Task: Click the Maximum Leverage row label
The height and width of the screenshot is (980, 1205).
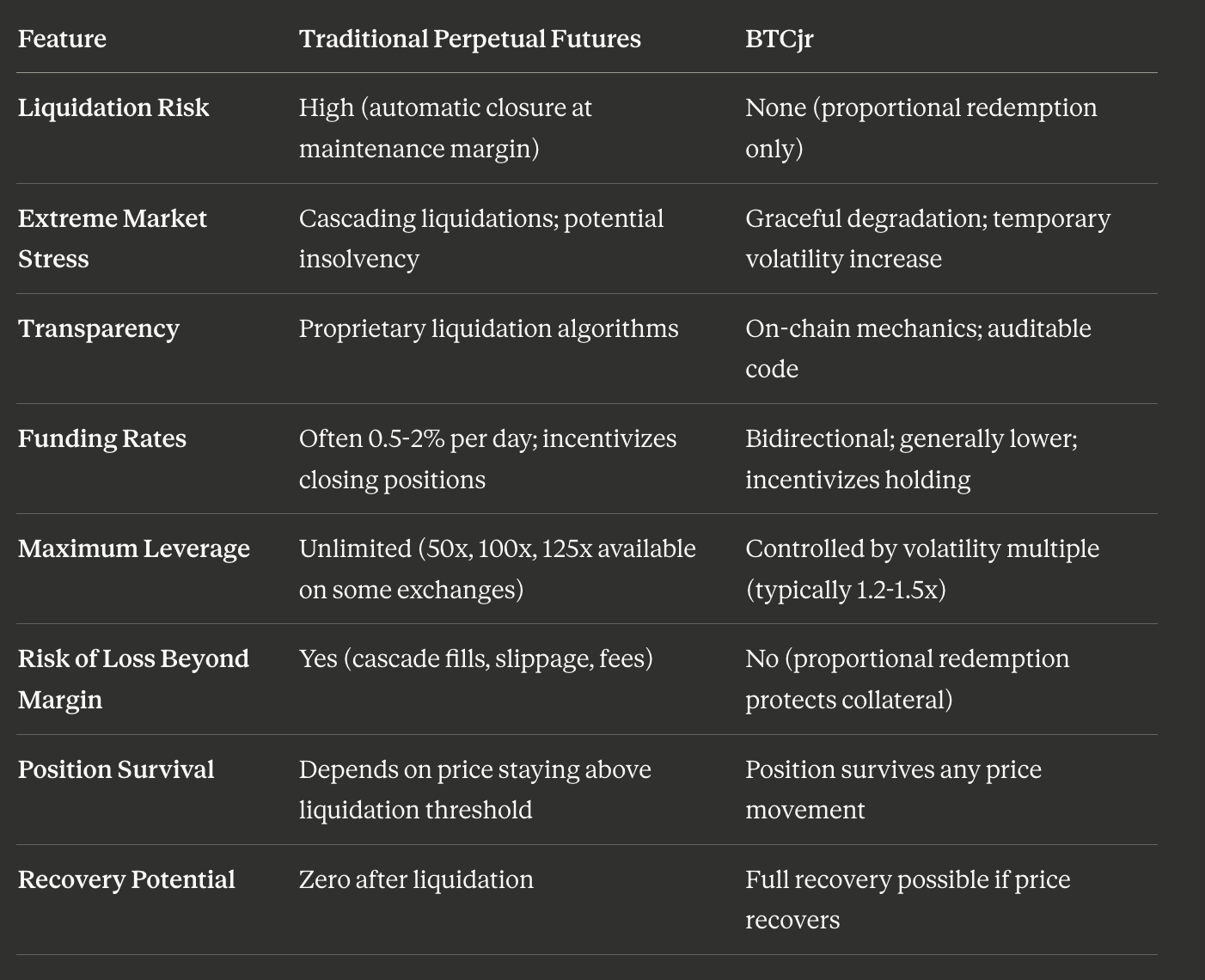Action: (134, 548)
